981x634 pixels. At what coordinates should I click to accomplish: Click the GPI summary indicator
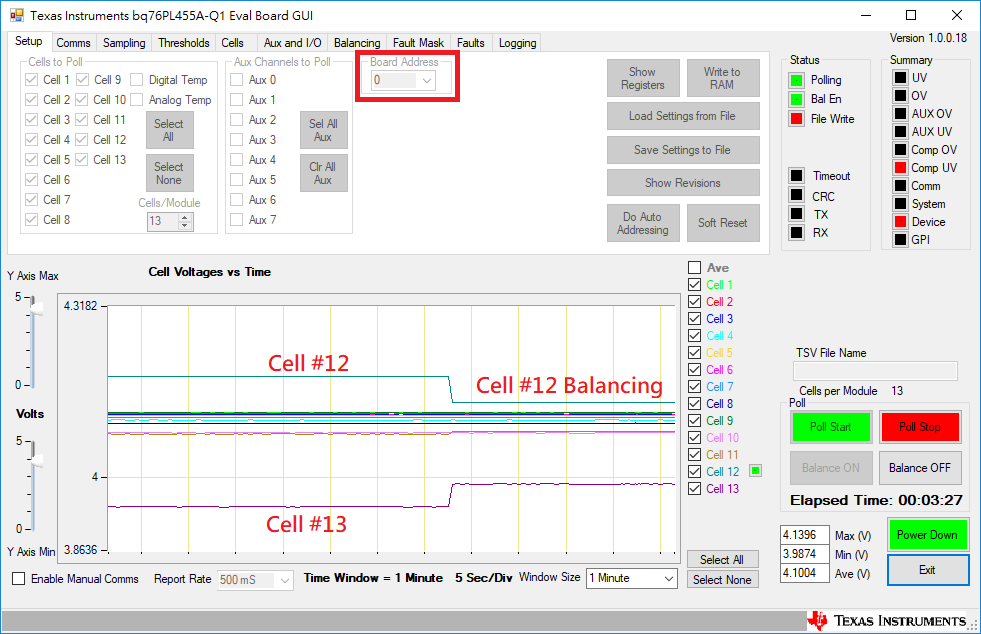pos(900,239)
